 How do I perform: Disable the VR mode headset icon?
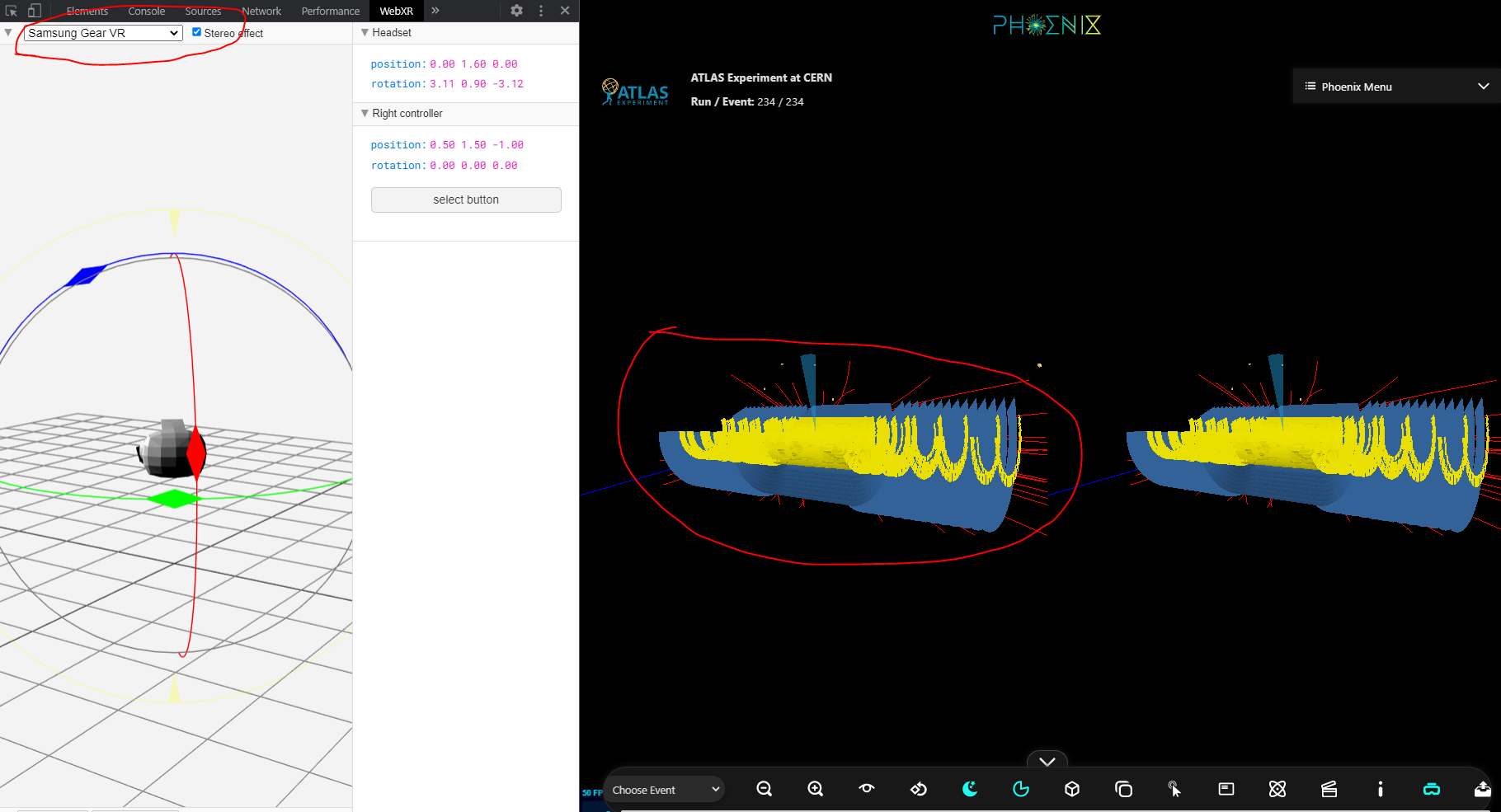point(1432,789)
